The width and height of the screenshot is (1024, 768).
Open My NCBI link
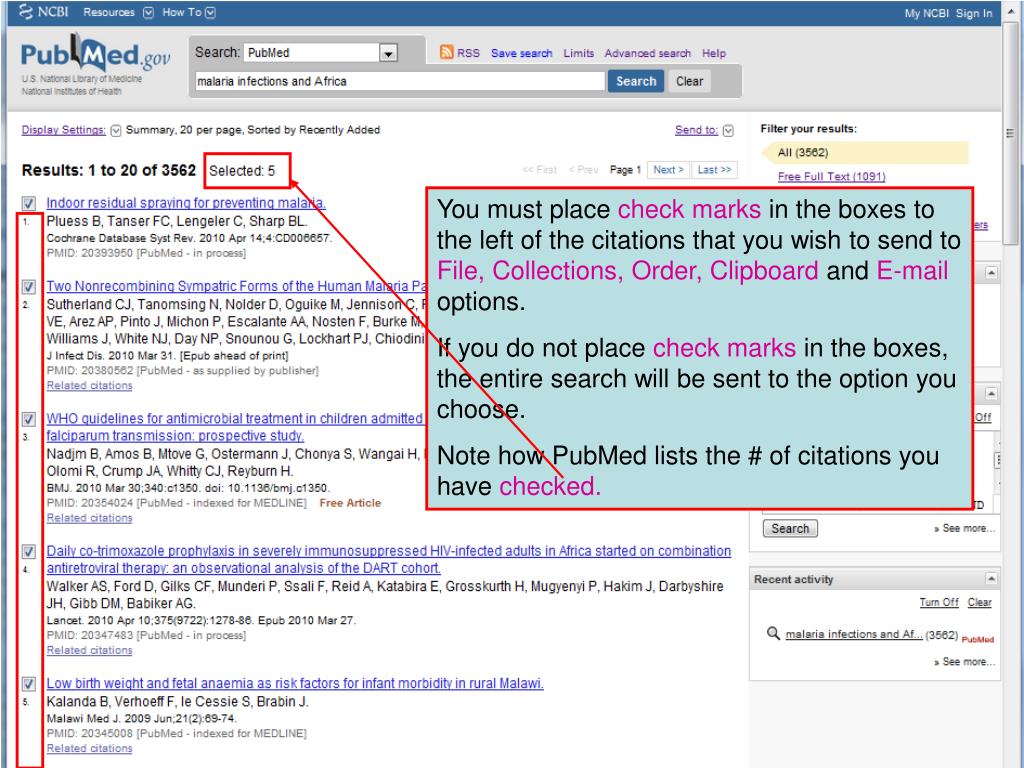[x=926, y=13]
